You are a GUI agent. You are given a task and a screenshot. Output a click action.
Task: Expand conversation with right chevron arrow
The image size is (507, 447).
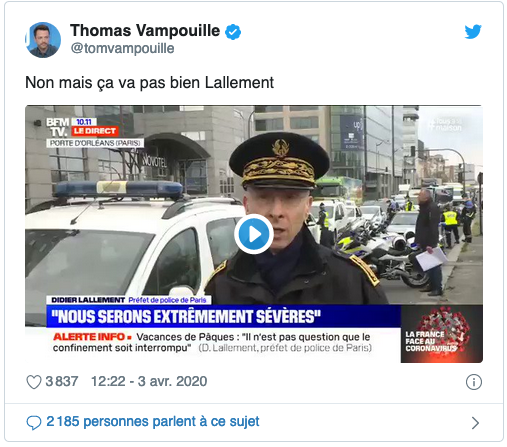475,423
